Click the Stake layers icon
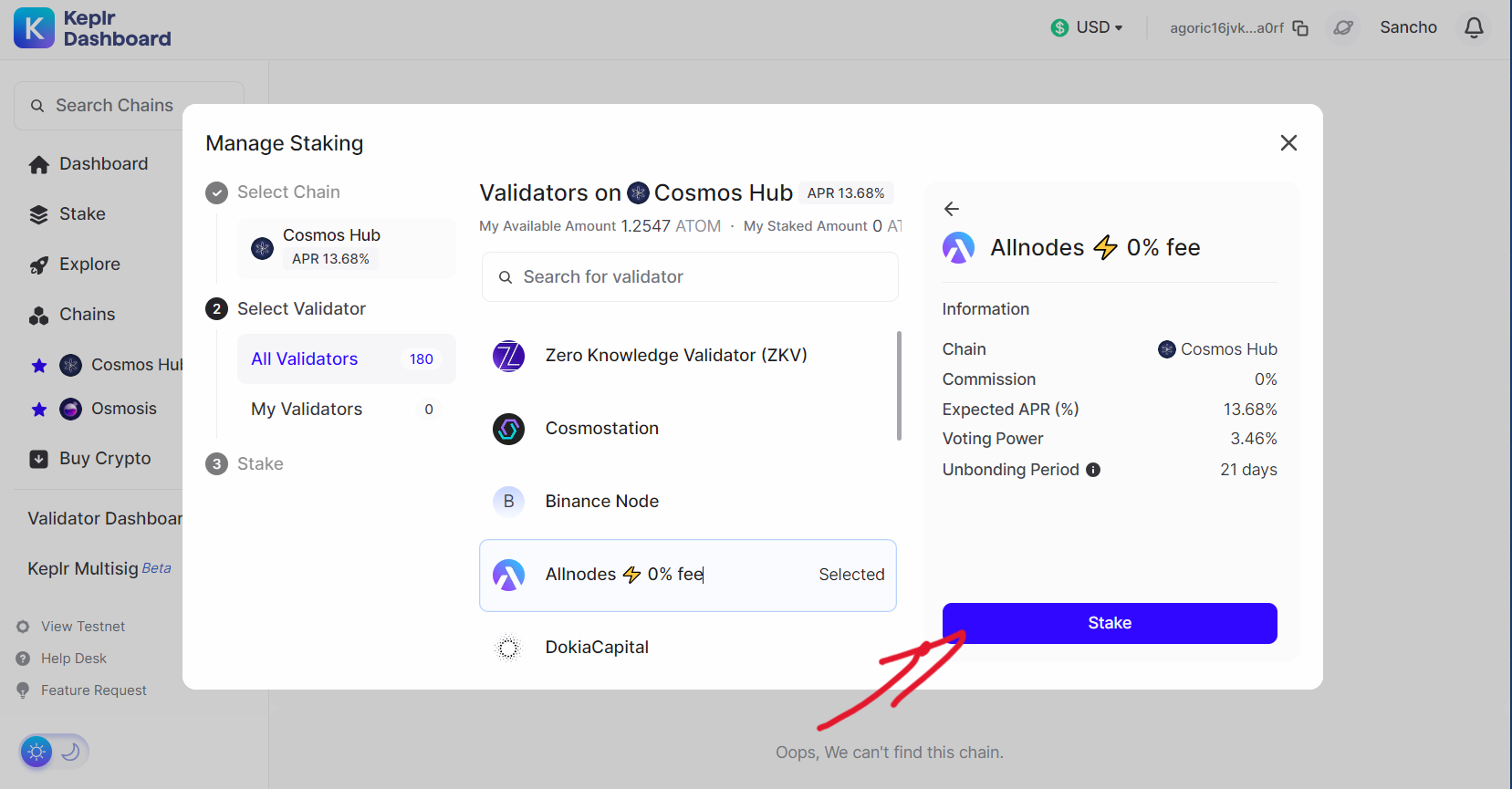Screen dimensions: 1512x789 (39, 214)
